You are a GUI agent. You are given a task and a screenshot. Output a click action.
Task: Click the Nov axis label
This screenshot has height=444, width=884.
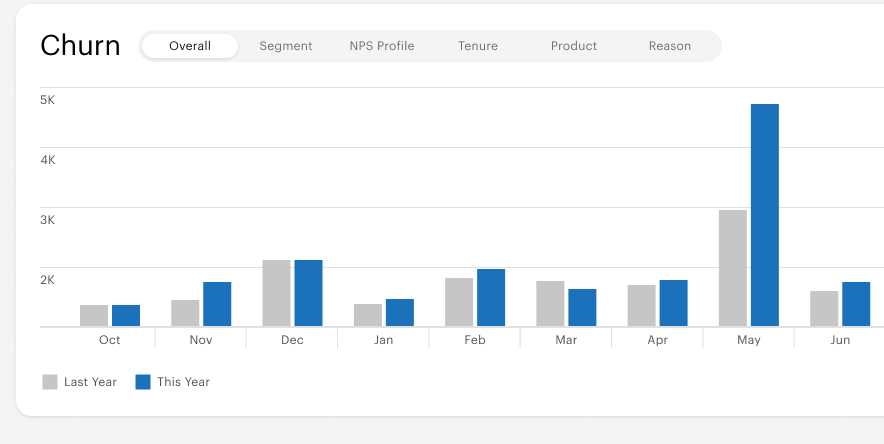(201, 340)
